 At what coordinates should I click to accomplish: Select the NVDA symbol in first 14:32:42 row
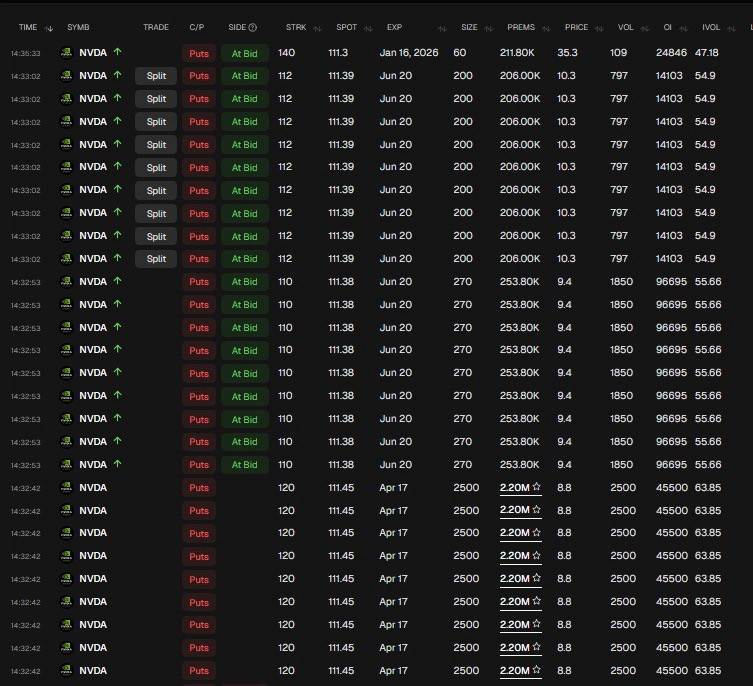pos(93,488)
